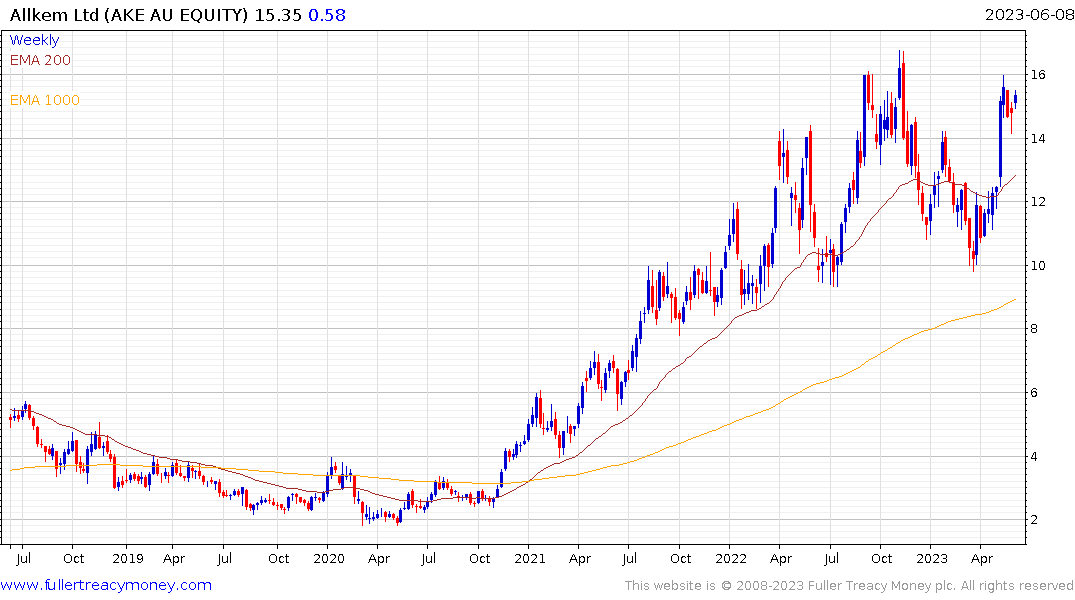Click the Apr label right after 2023
Viewport: 1075px width, 600px height.
click(982, 559)
